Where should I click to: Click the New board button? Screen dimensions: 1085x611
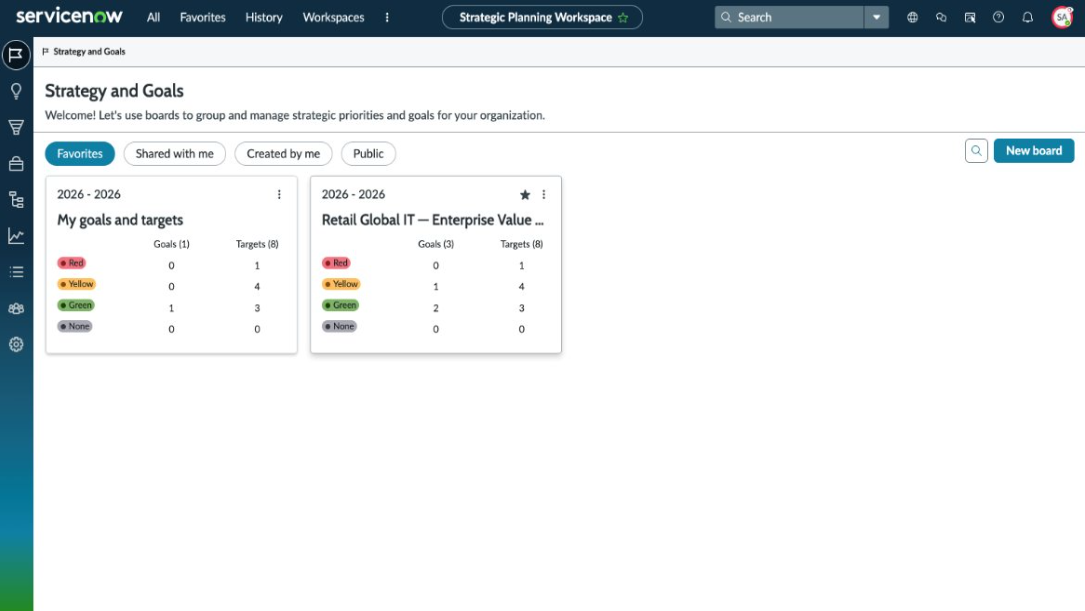(1033, 151)
